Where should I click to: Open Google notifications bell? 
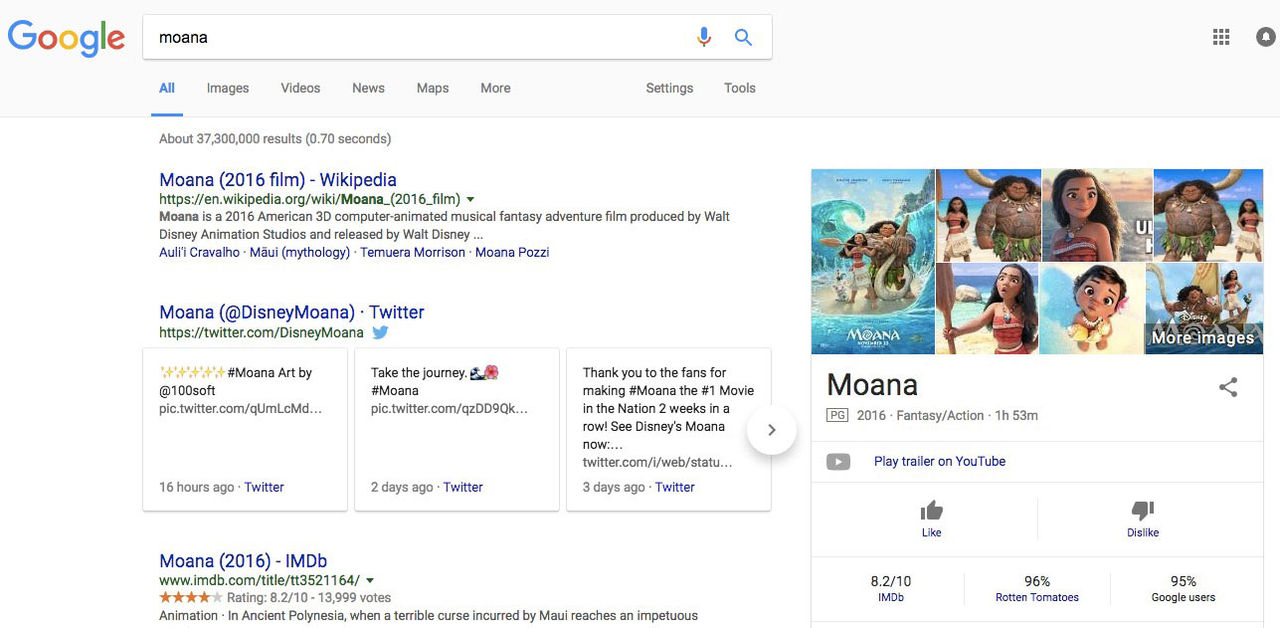[x=1266, y=37]
